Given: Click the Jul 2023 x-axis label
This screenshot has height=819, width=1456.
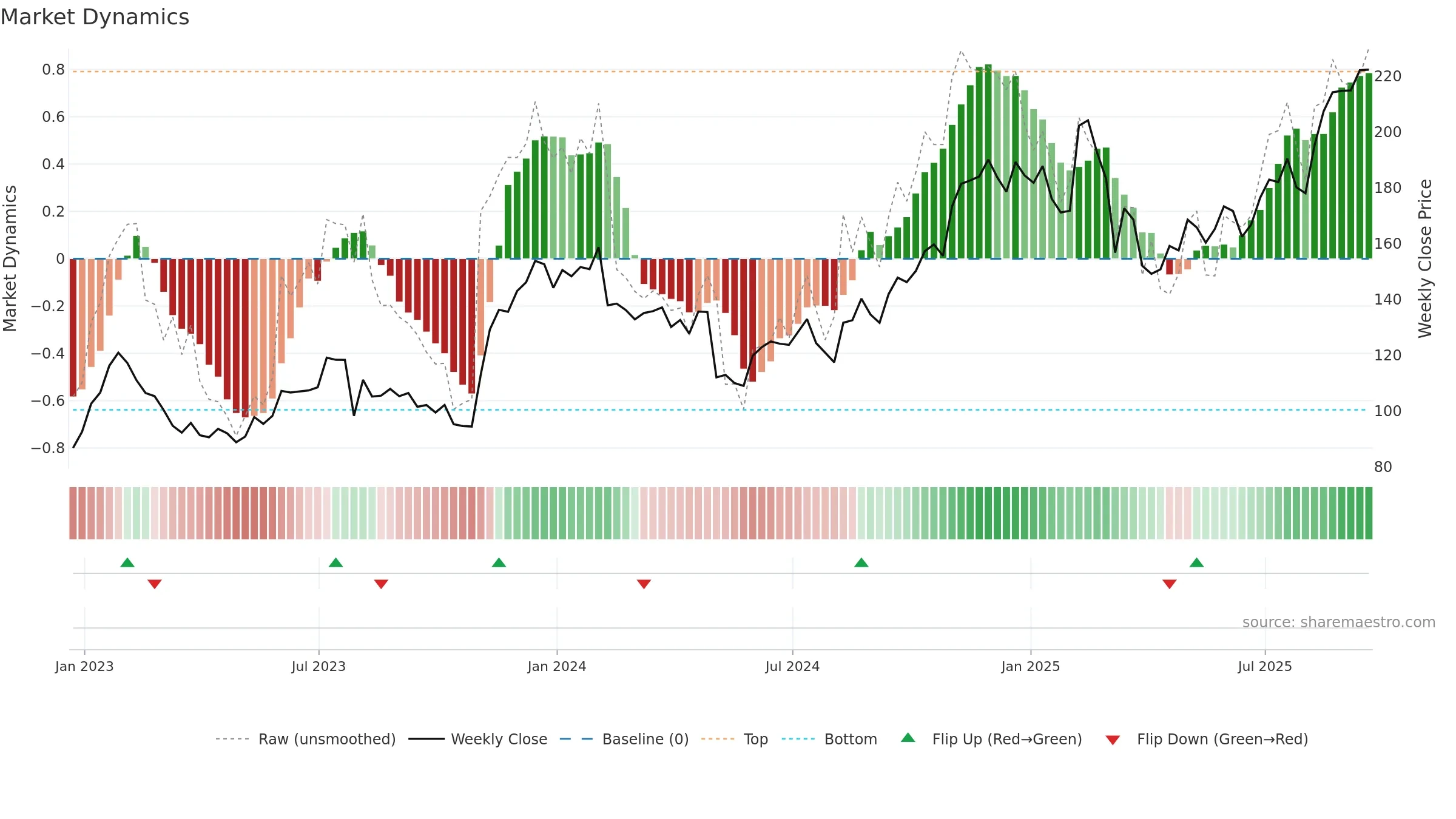Looking at the screenshot, I should tap(318, 667).
